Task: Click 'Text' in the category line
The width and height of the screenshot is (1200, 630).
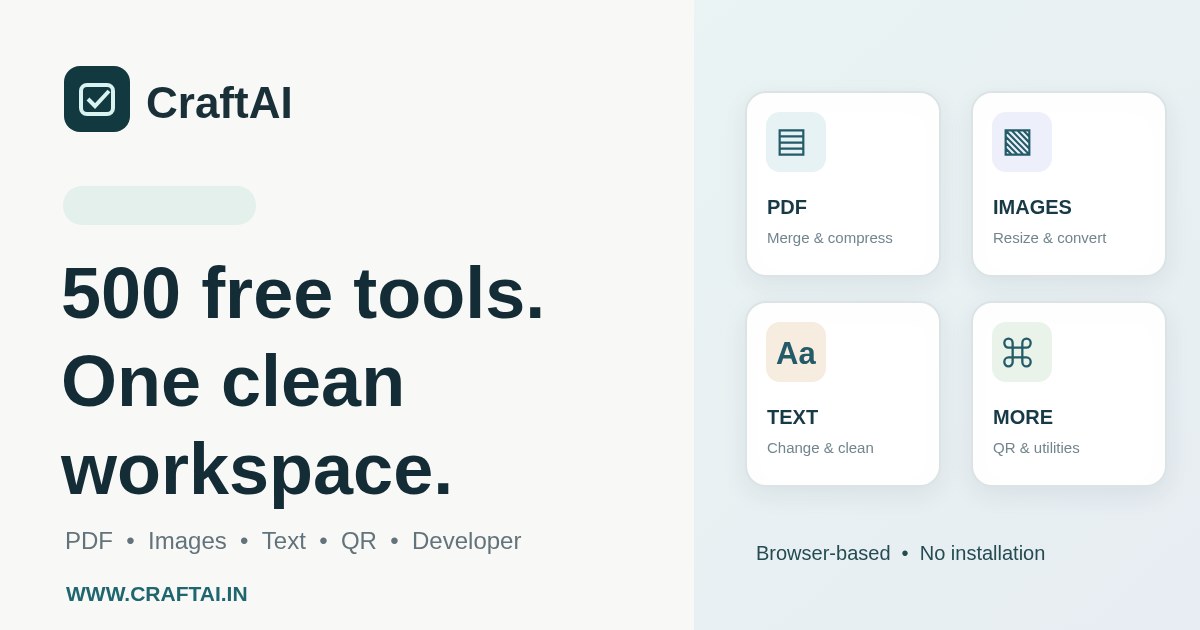Action: [284, 541]
